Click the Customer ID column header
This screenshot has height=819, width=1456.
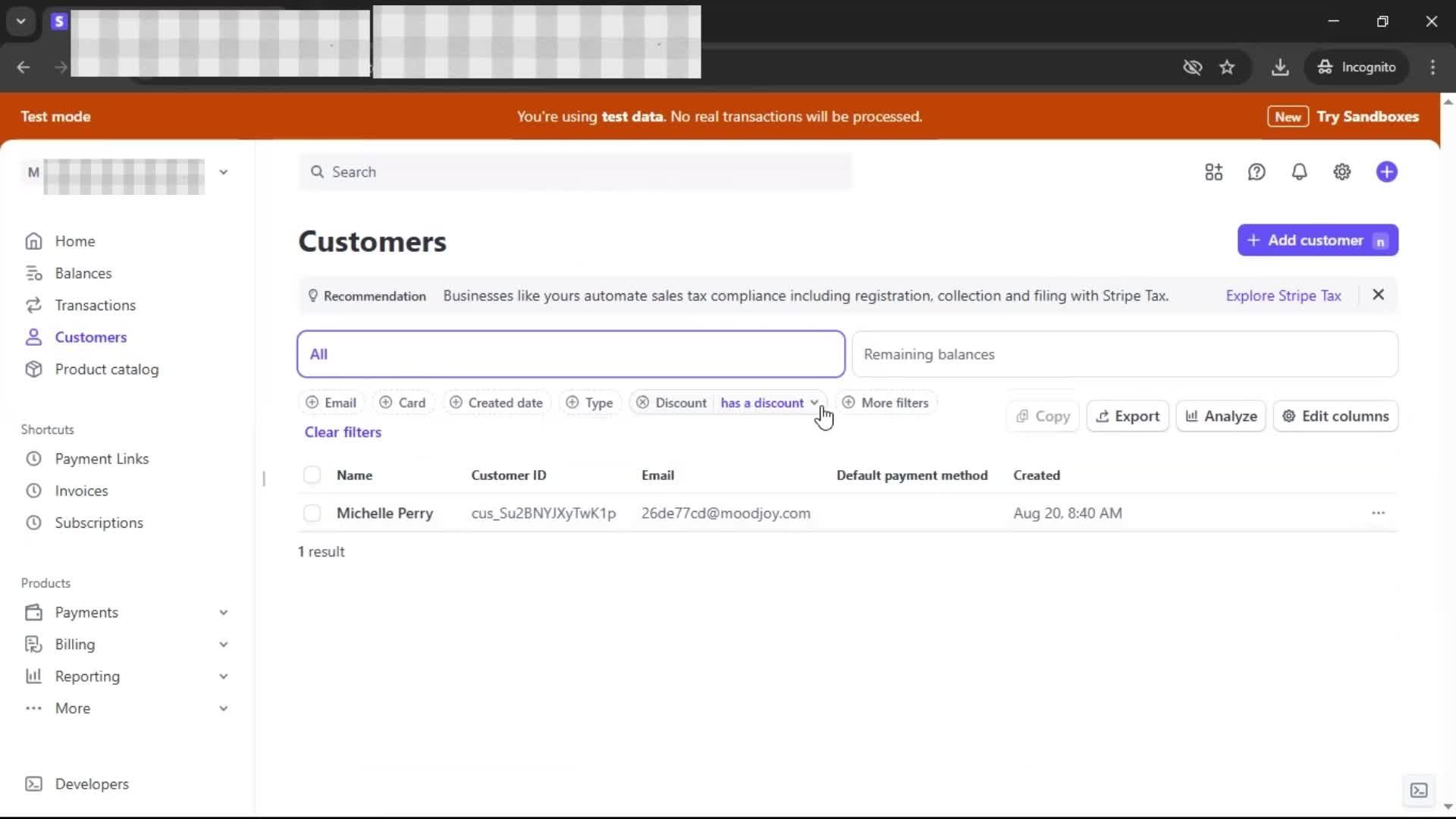tap(508, 475)
